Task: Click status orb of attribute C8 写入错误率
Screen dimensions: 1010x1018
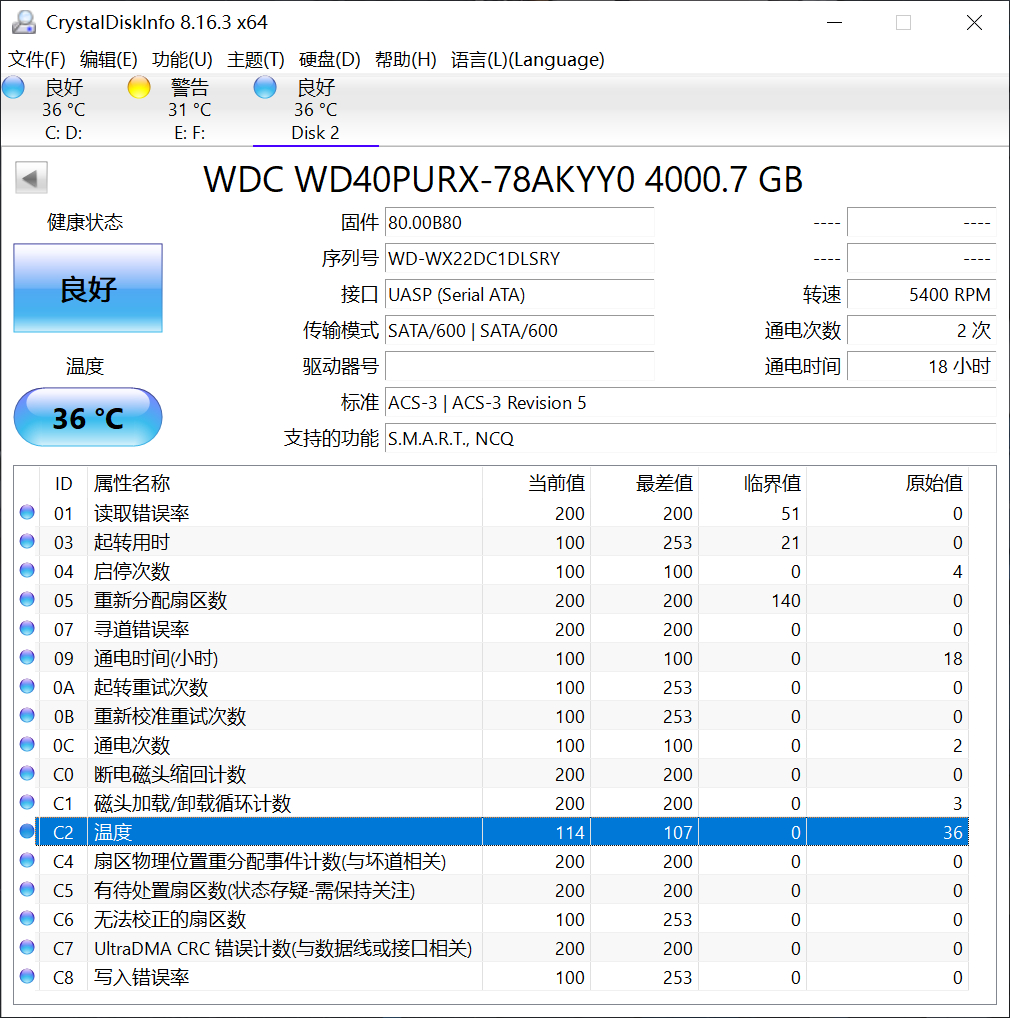Action: coord(27,976)
